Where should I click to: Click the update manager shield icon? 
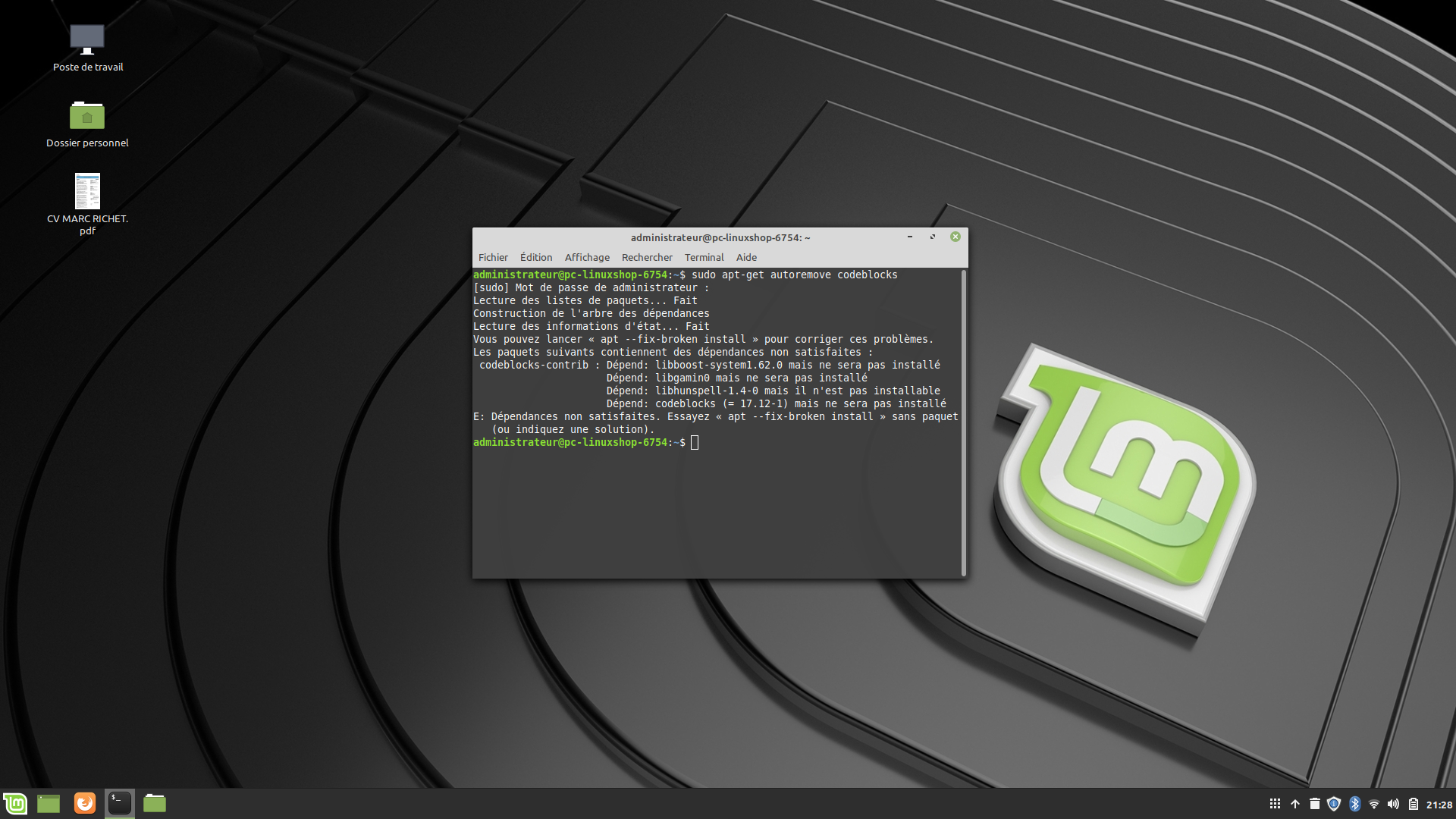(1334, 804)
